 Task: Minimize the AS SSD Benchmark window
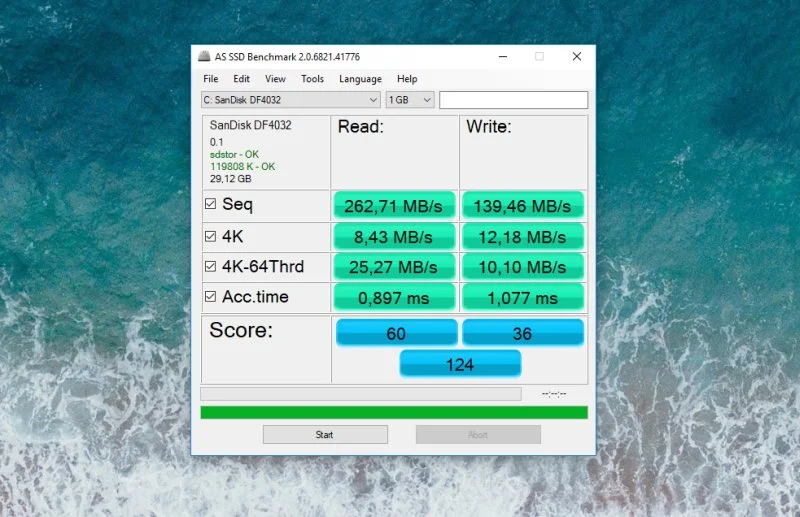tap(501, 57)
